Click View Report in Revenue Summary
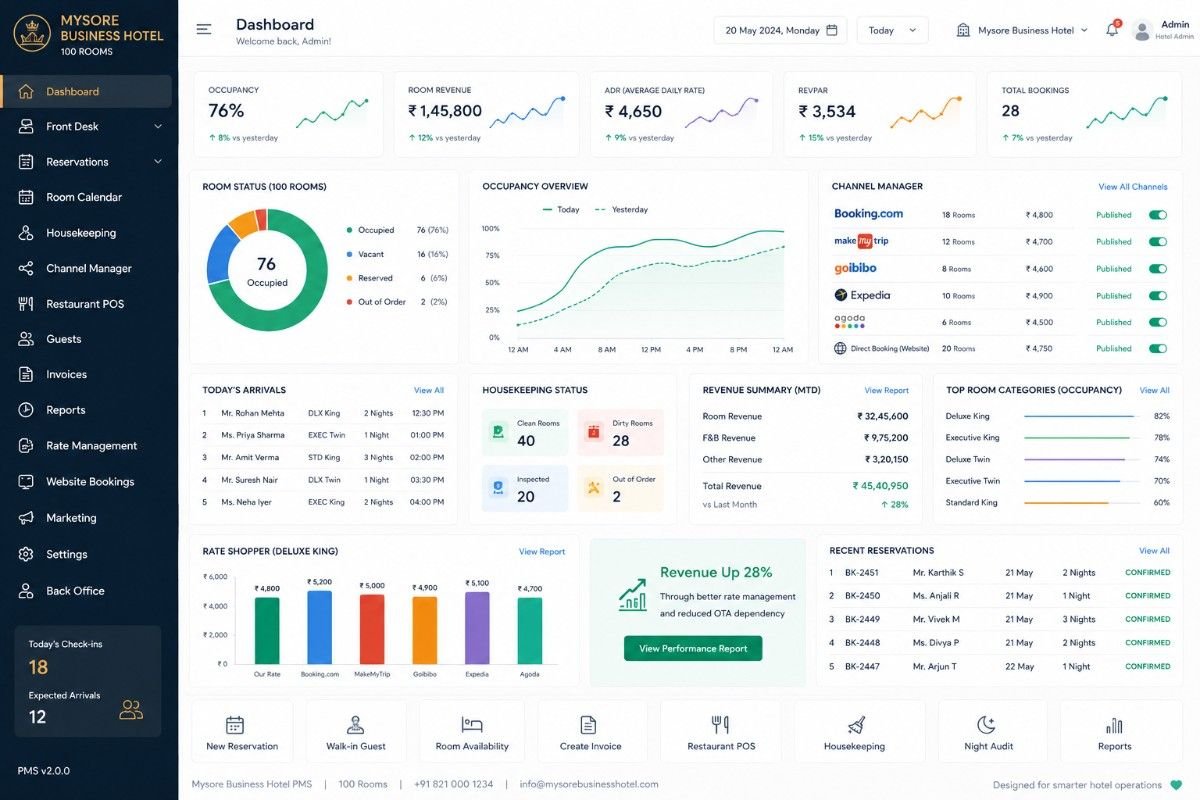1200x800 pixels. point(887,391)
